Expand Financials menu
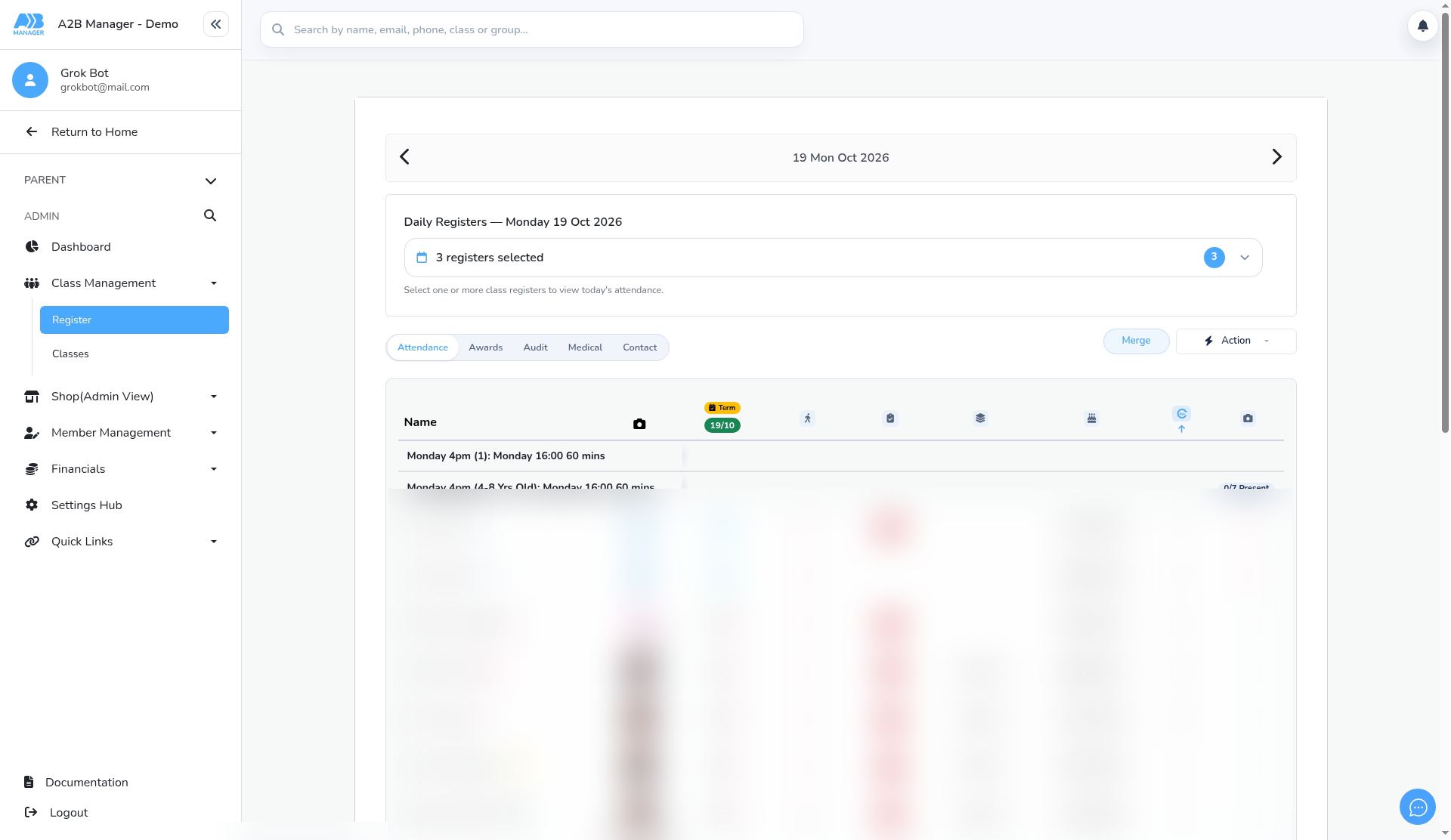Viewport: 1451px width, 840px height. [x=121, y=469]
